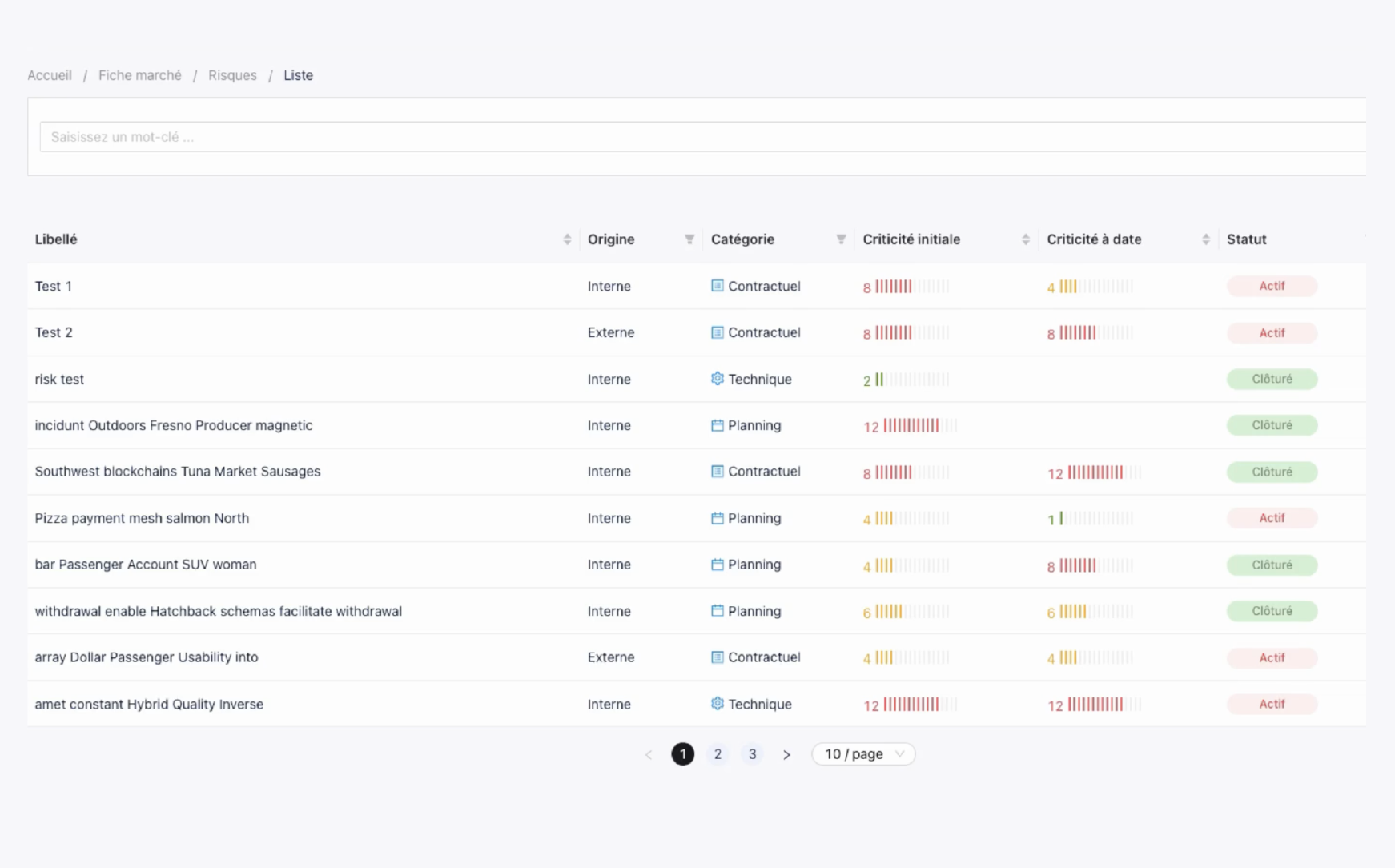Jump to page 3 of results
The width and height of the screenshot is (1395, 868).
point(752,754)
